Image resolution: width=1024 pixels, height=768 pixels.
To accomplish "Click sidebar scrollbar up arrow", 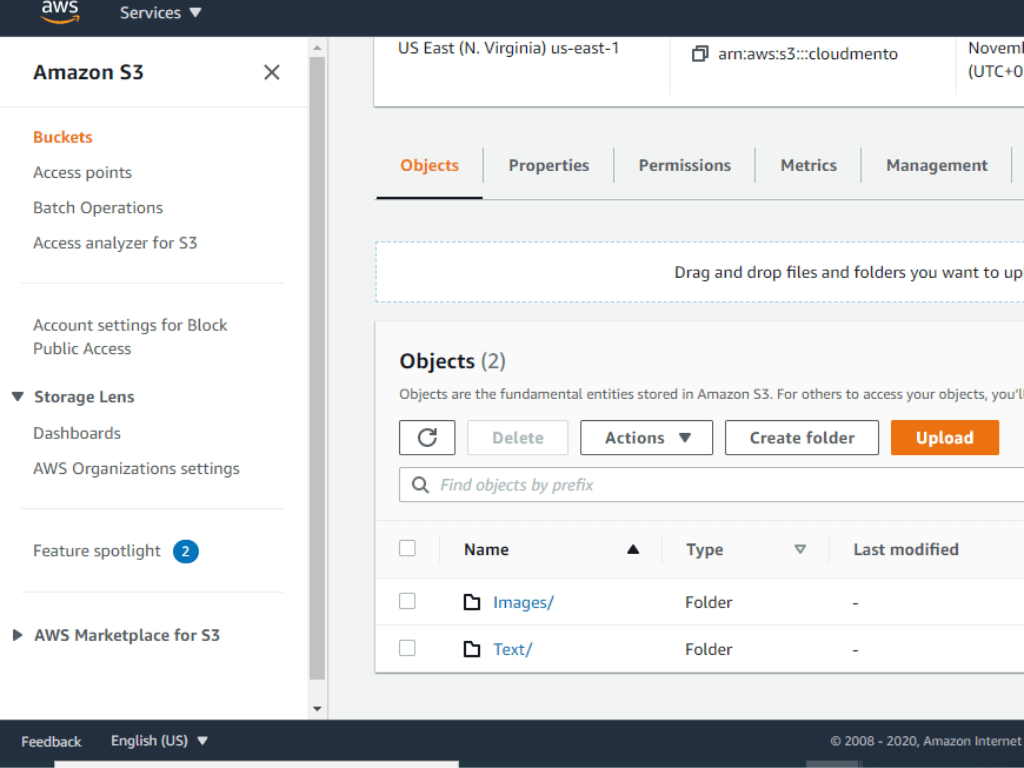I will pos(317,48).
